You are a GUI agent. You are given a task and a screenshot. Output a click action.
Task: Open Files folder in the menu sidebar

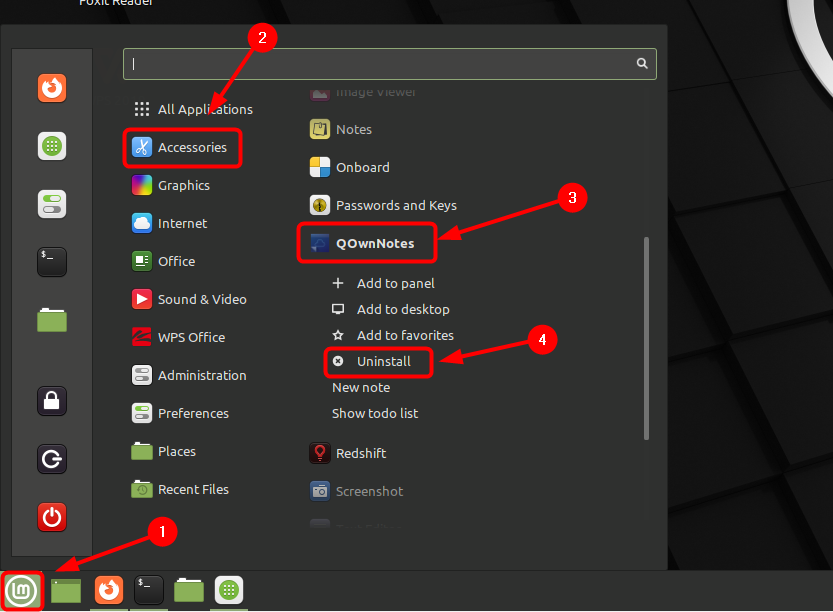(x=52, y=320)
